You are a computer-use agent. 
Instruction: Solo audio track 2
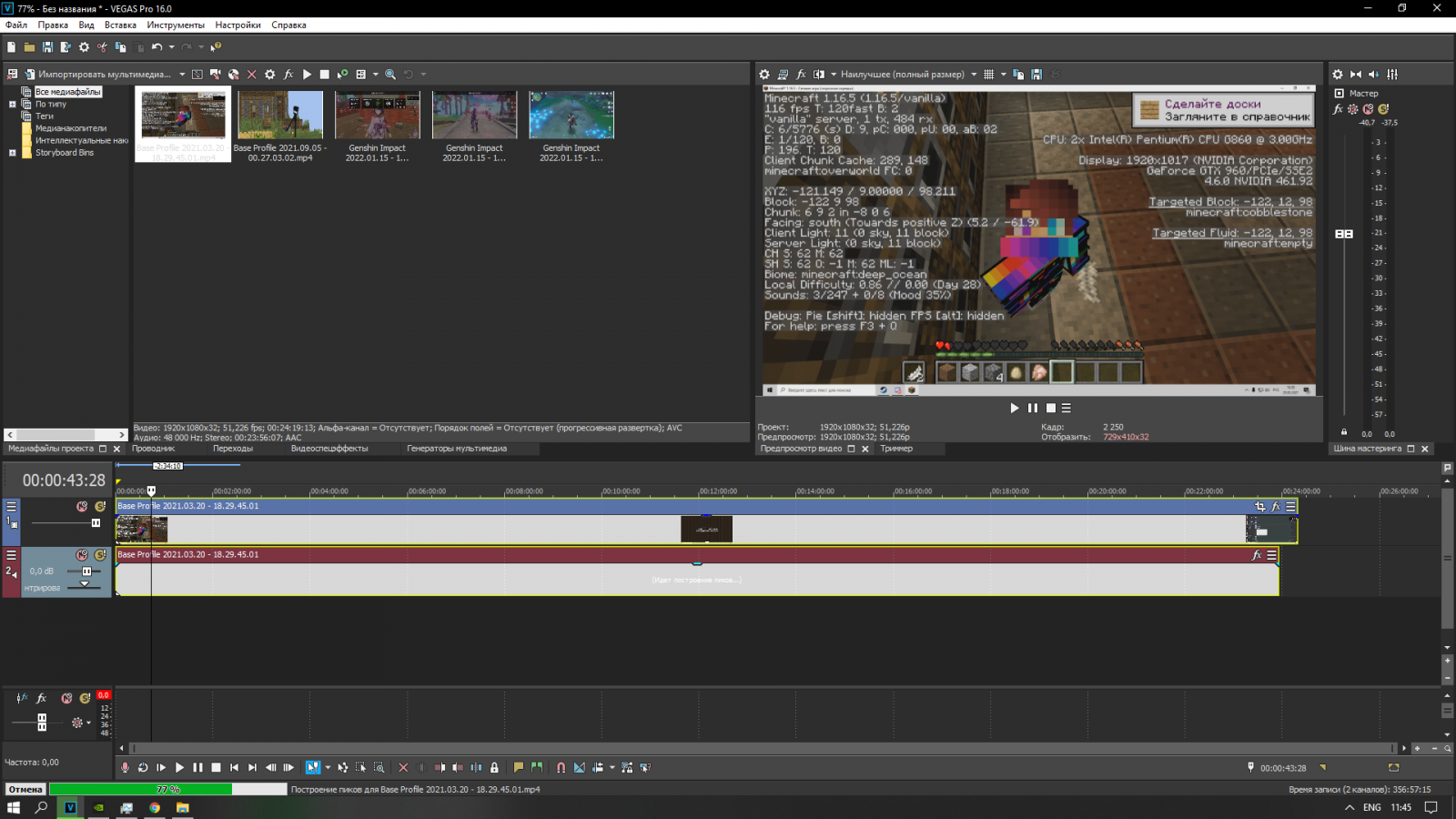[x=100, y=555]
